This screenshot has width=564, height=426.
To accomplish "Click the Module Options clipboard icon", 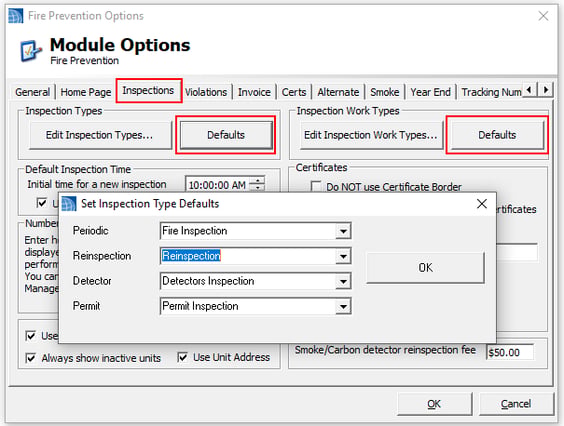I will click(30, 51).
